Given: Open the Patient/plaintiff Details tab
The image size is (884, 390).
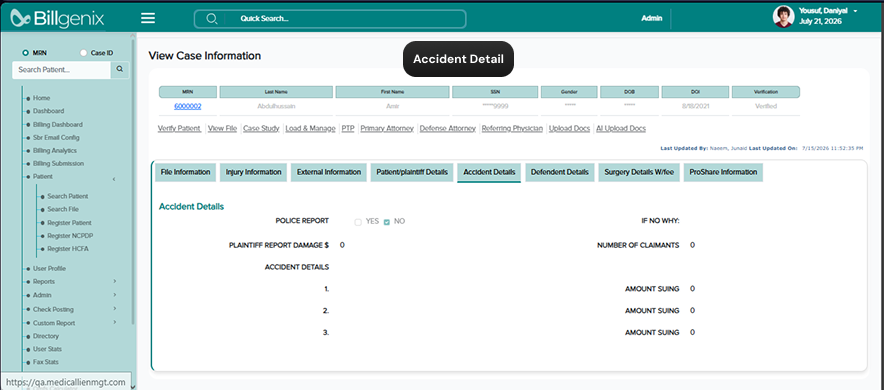Looking at the screenshot, I should pos(412,172).
